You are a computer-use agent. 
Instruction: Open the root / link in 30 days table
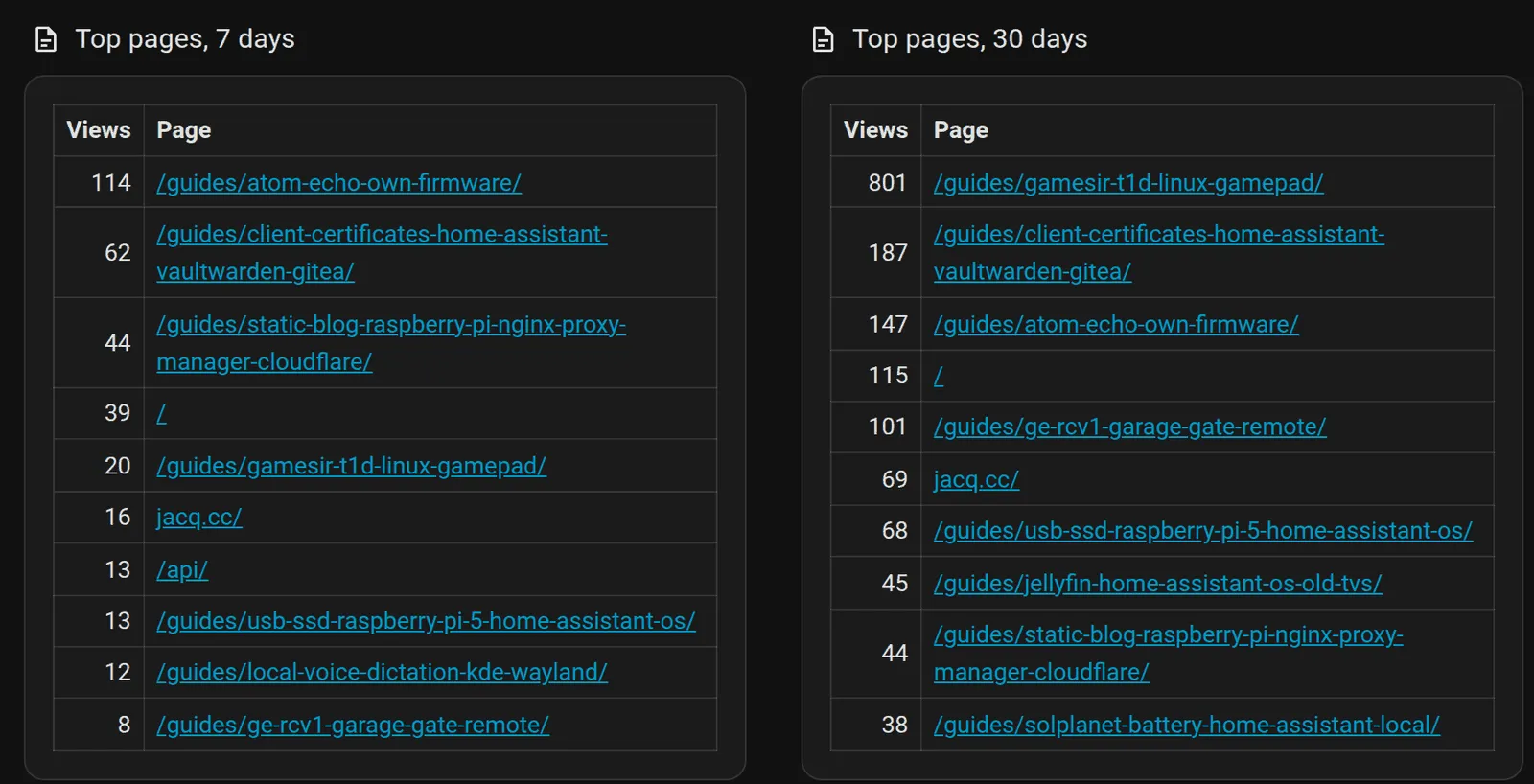click(x=939, y=376)
